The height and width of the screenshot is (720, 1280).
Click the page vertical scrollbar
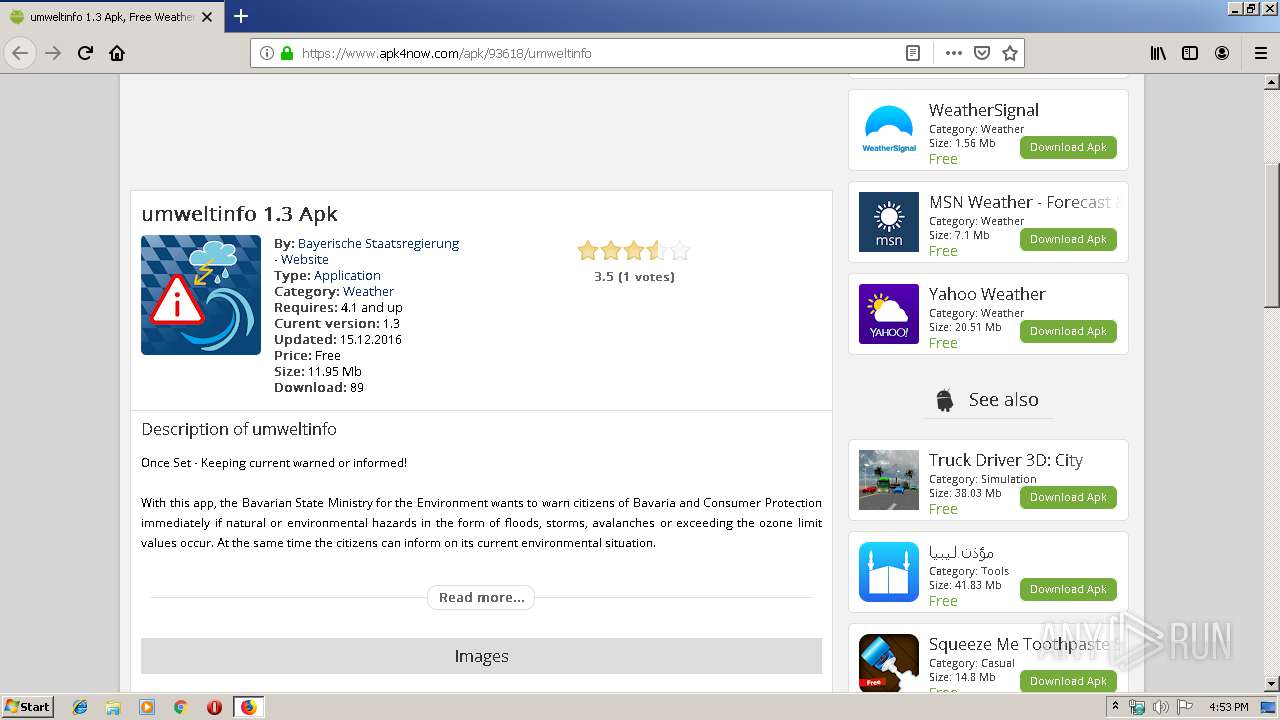click(1272, 235)
